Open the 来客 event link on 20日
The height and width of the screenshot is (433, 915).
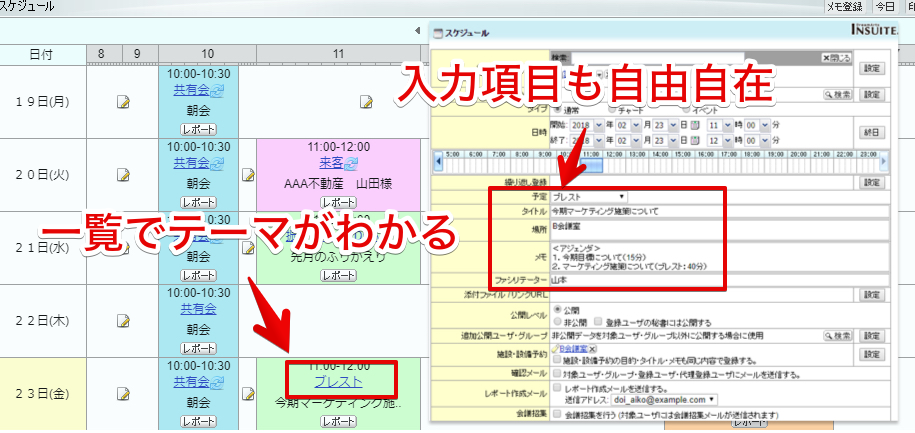[x=331, y=163]
